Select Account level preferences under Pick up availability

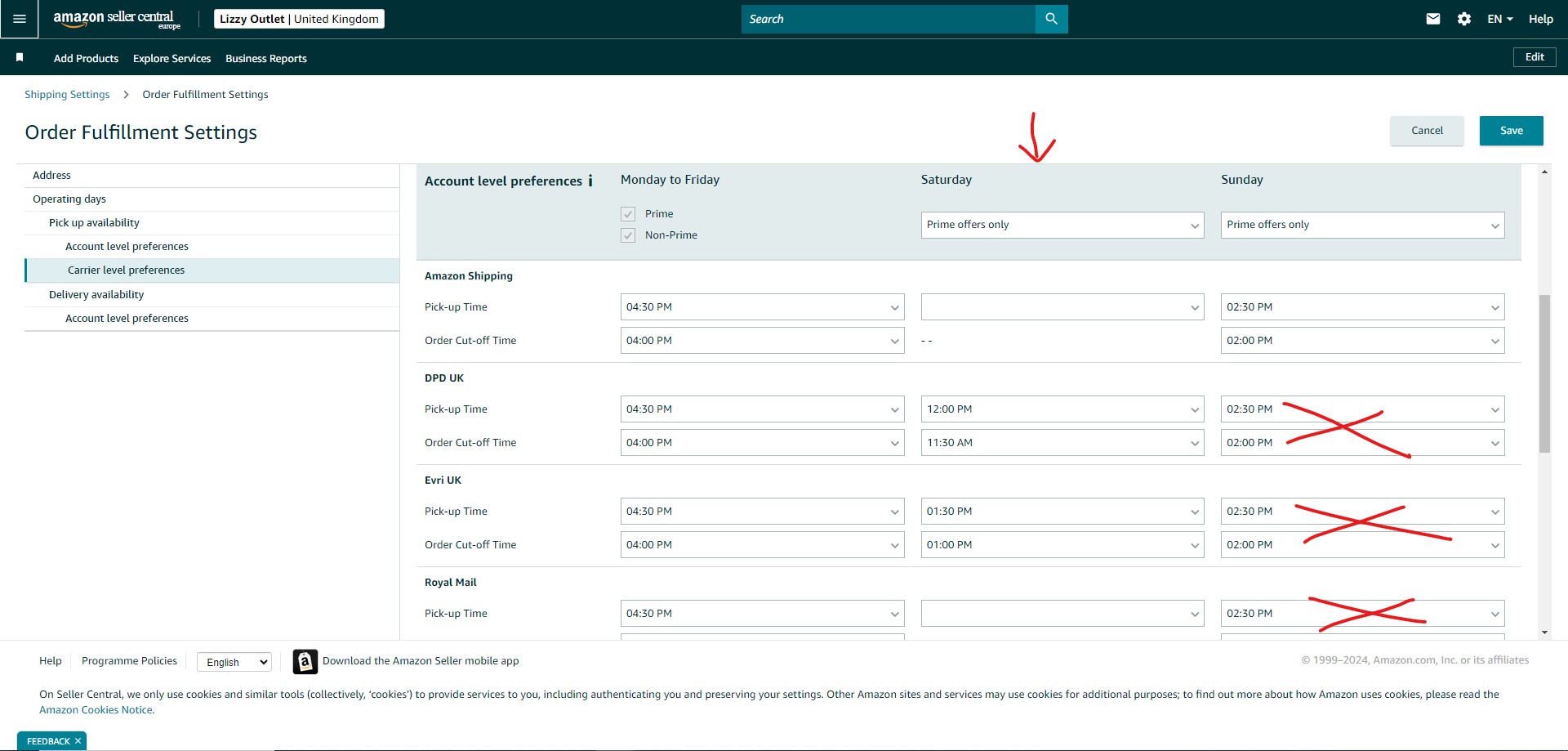pos(212,247)
